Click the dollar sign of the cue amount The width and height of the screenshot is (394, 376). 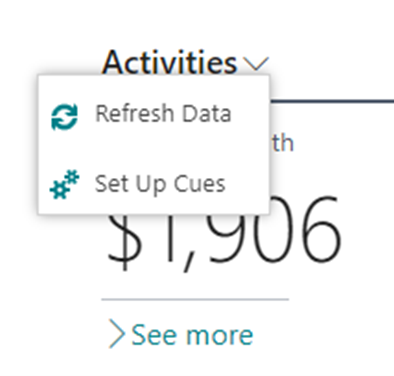tap(125, 238)
